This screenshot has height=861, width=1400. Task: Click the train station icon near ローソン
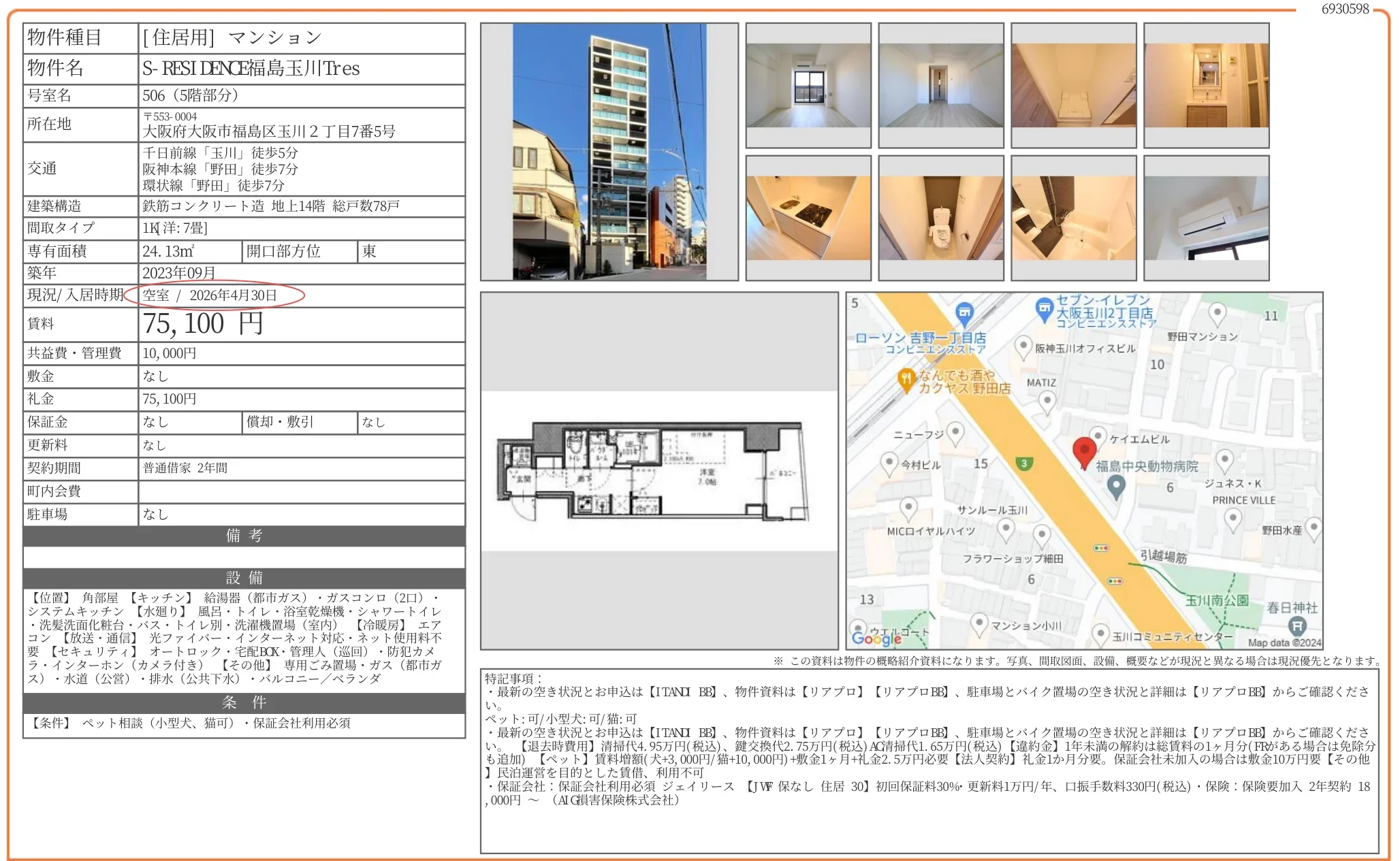click(x=965, y=312)
